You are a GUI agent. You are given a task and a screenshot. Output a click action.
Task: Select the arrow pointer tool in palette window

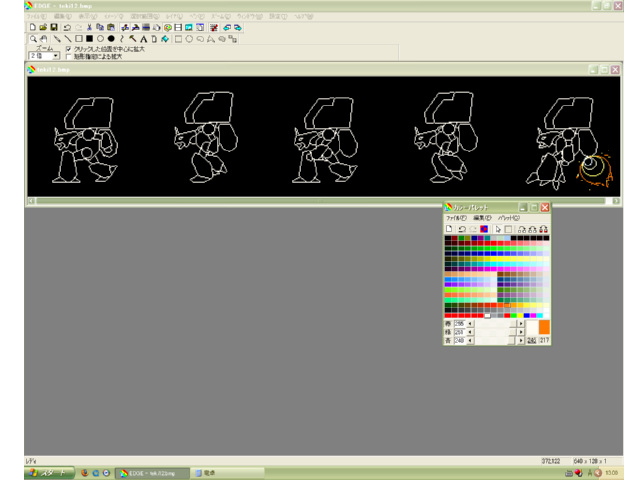pyautogui.click(x=498, y=229)
